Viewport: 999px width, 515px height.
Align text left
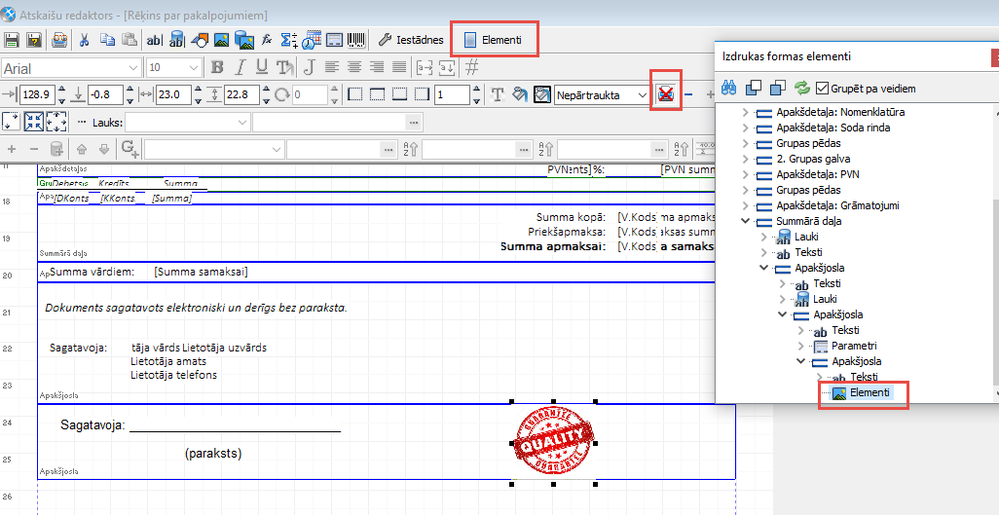point(331,66)
